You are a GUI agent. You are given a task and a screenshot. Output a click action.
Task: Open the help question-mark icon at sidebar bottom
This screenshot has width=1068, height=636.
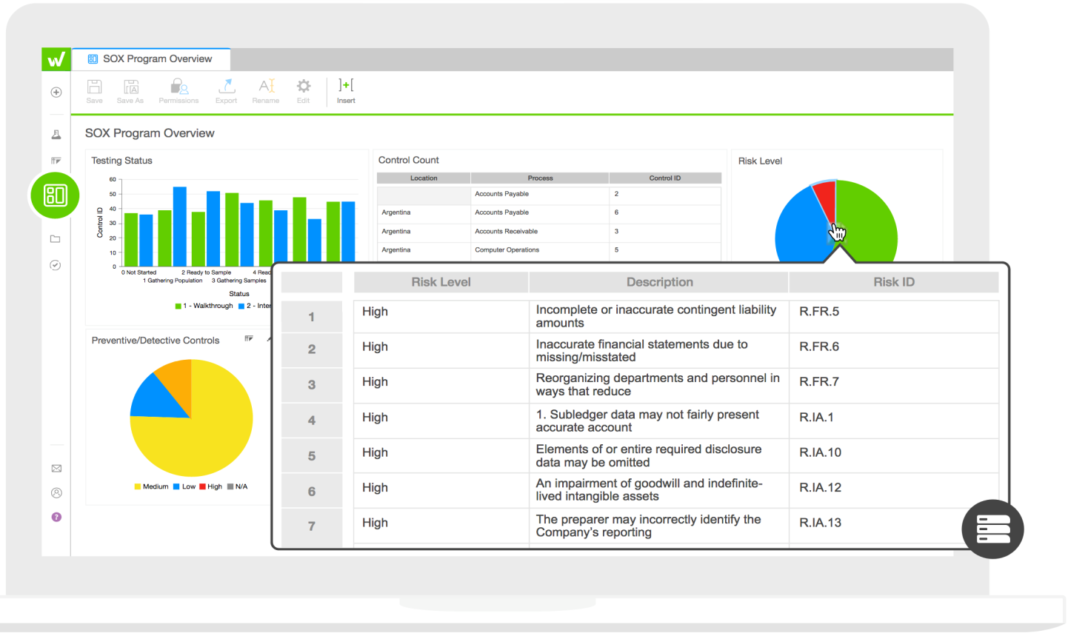(x=57, y=516)
